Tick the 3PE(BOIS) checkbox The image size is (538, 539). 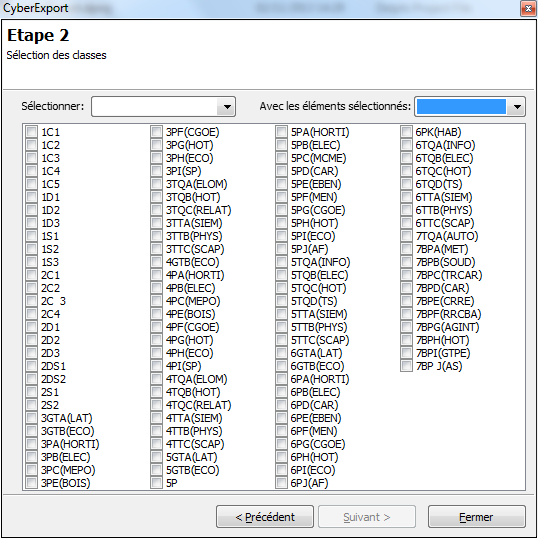click(x=32, y=483)
